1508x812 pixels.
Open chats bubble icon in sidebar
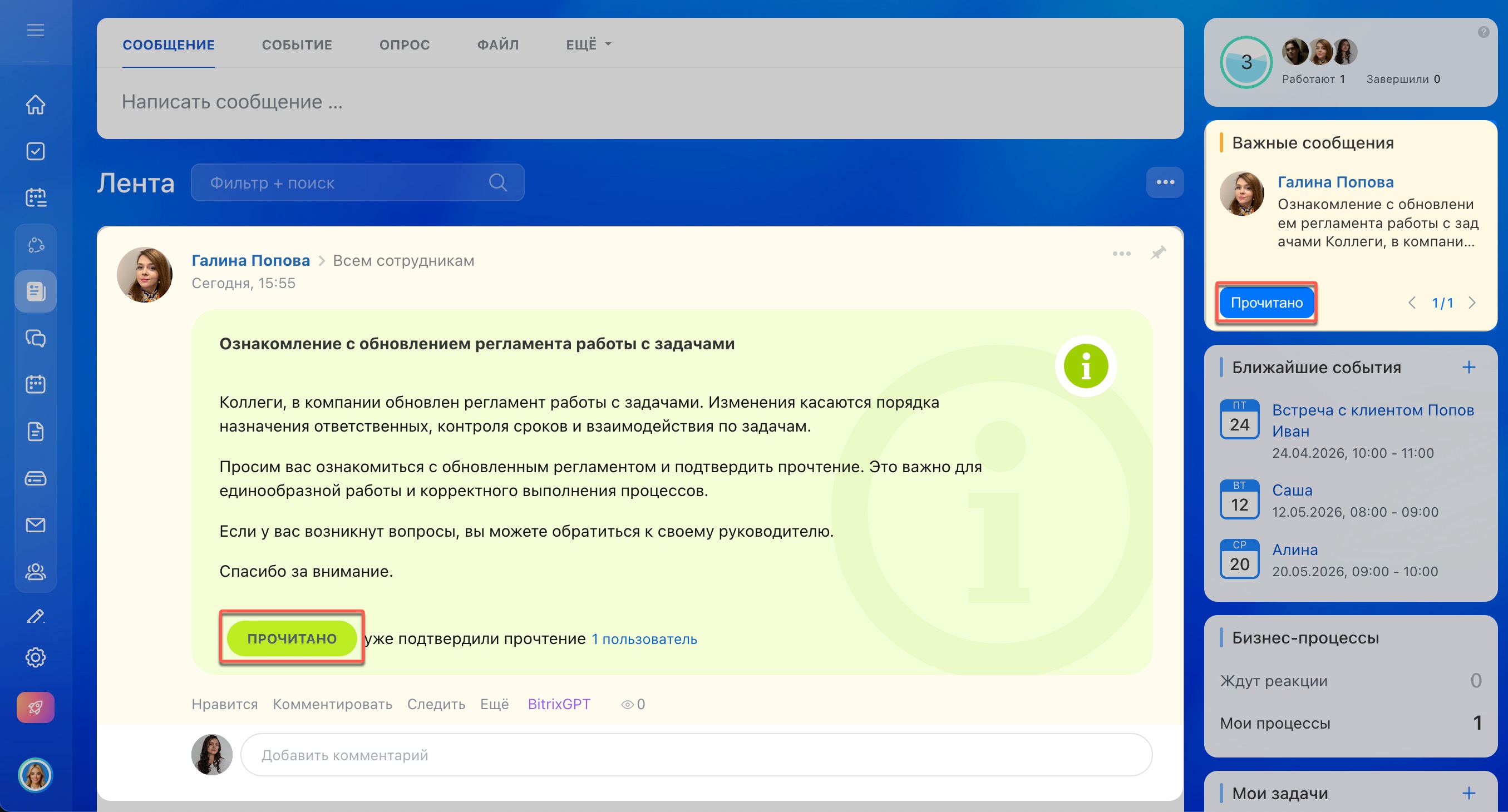point(35,338)
